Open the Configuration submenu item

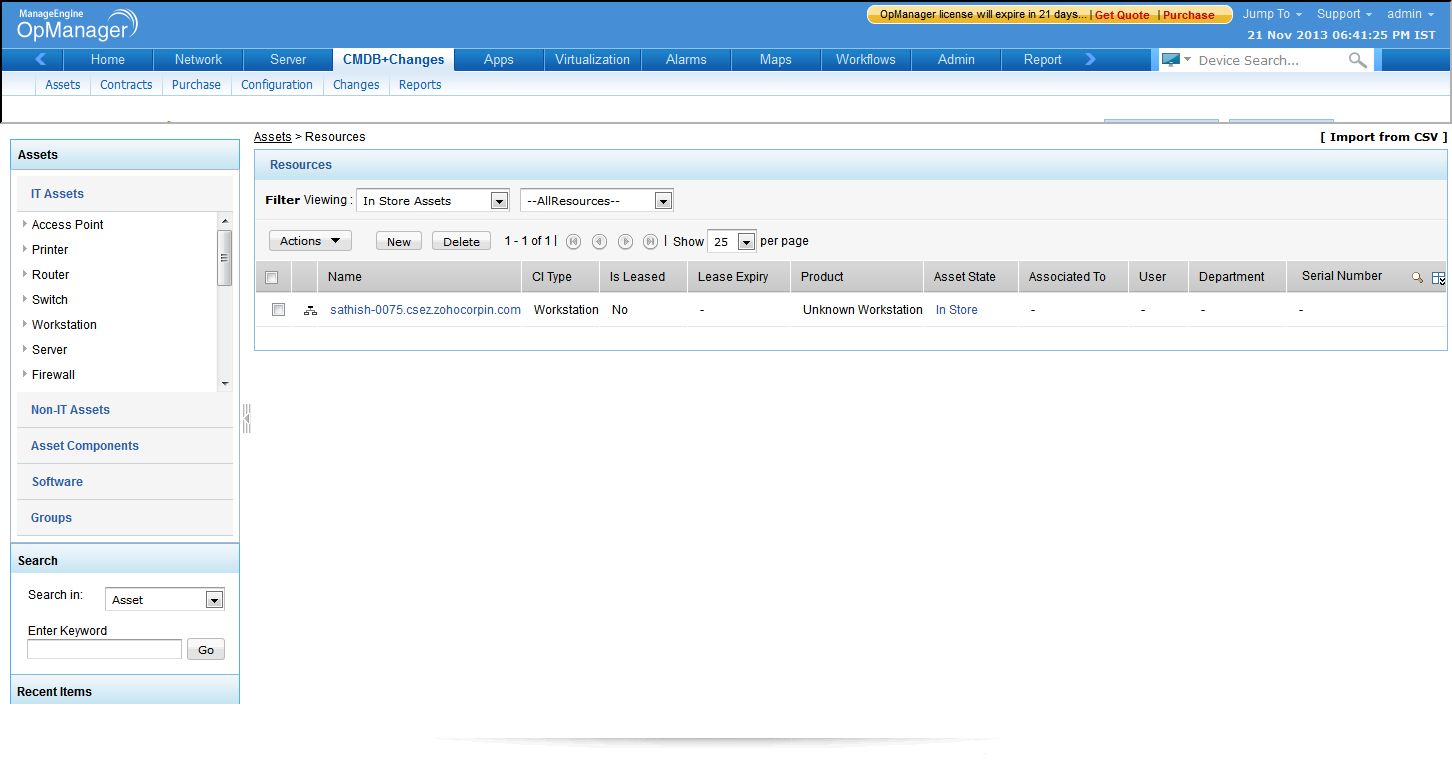click(x=277, y=85)
